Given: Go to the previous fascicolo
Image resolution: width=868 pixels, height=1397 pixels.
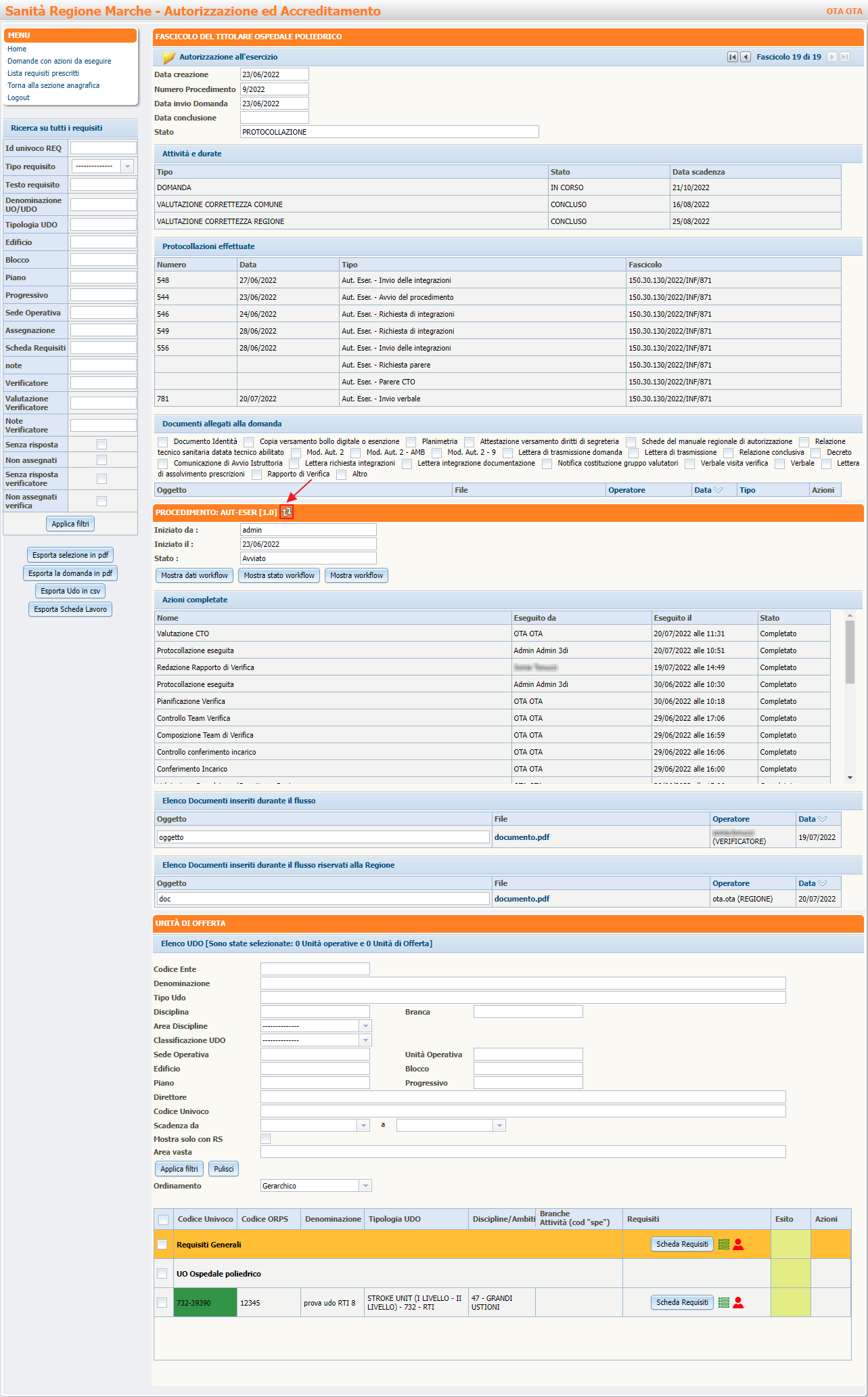Looking at the screenshot, I should [746, 57].
